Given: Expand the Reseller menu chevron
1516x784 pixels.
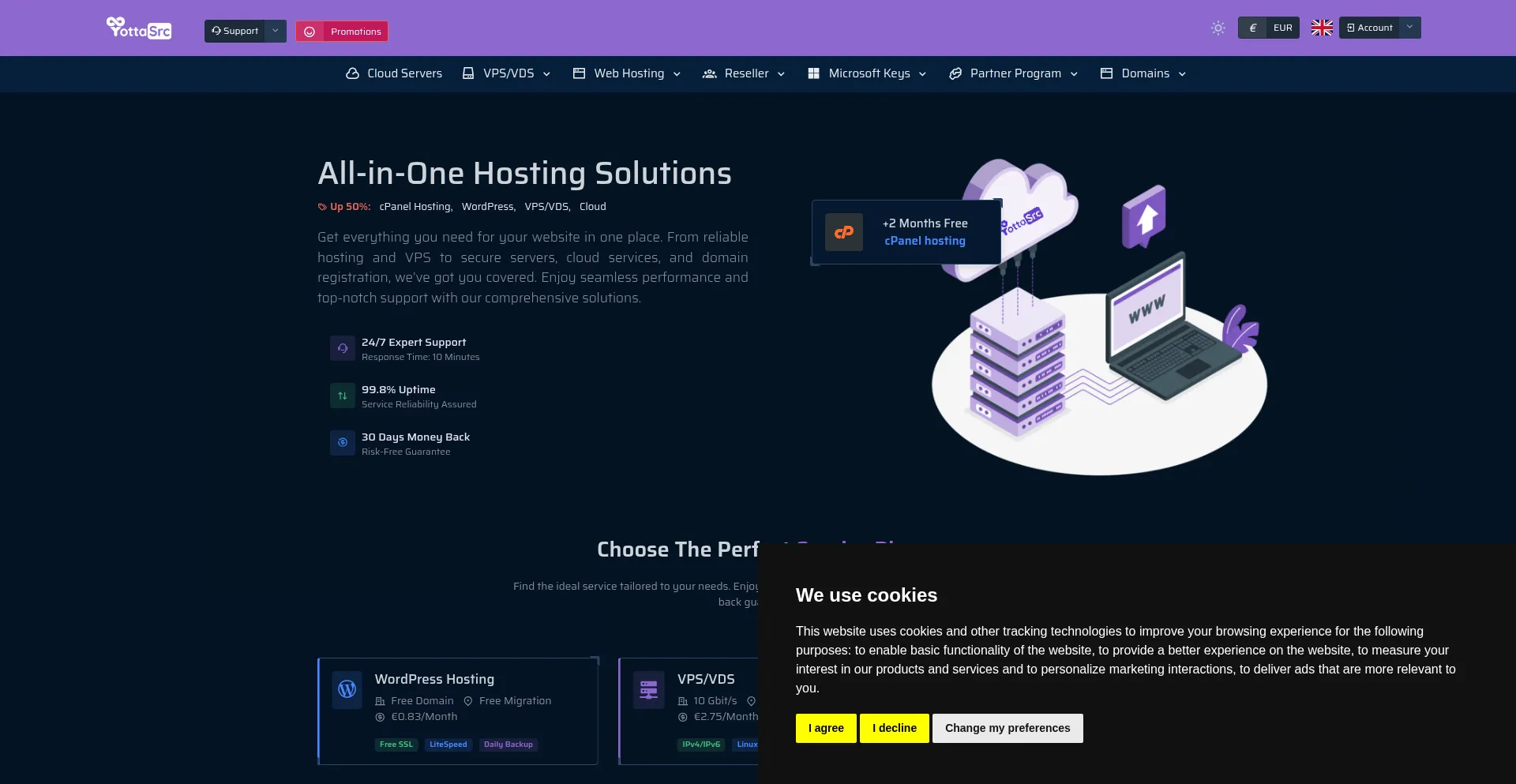Looking at the screenshot, I should tap(781, 74).
